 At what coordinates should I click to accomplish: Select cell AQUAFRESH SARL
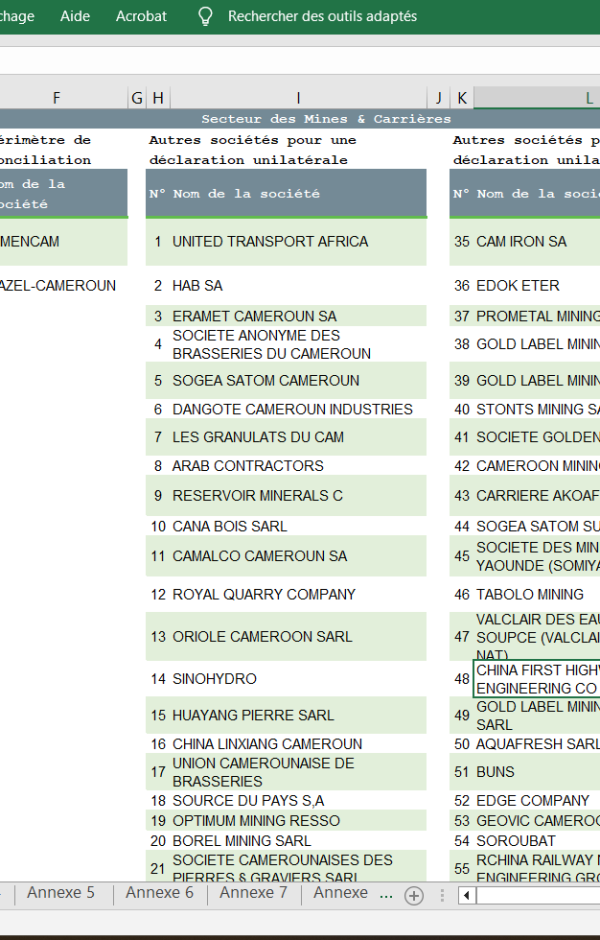coord(537,743)
